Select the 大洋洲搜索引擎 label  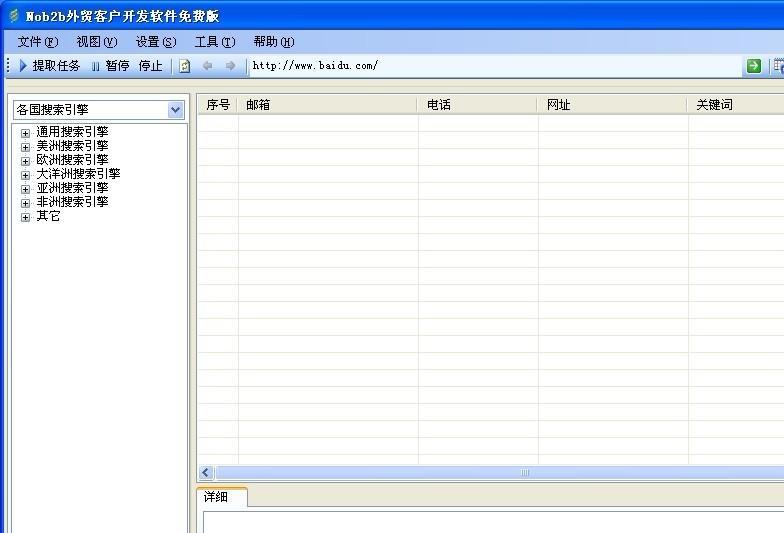point(78,174)
